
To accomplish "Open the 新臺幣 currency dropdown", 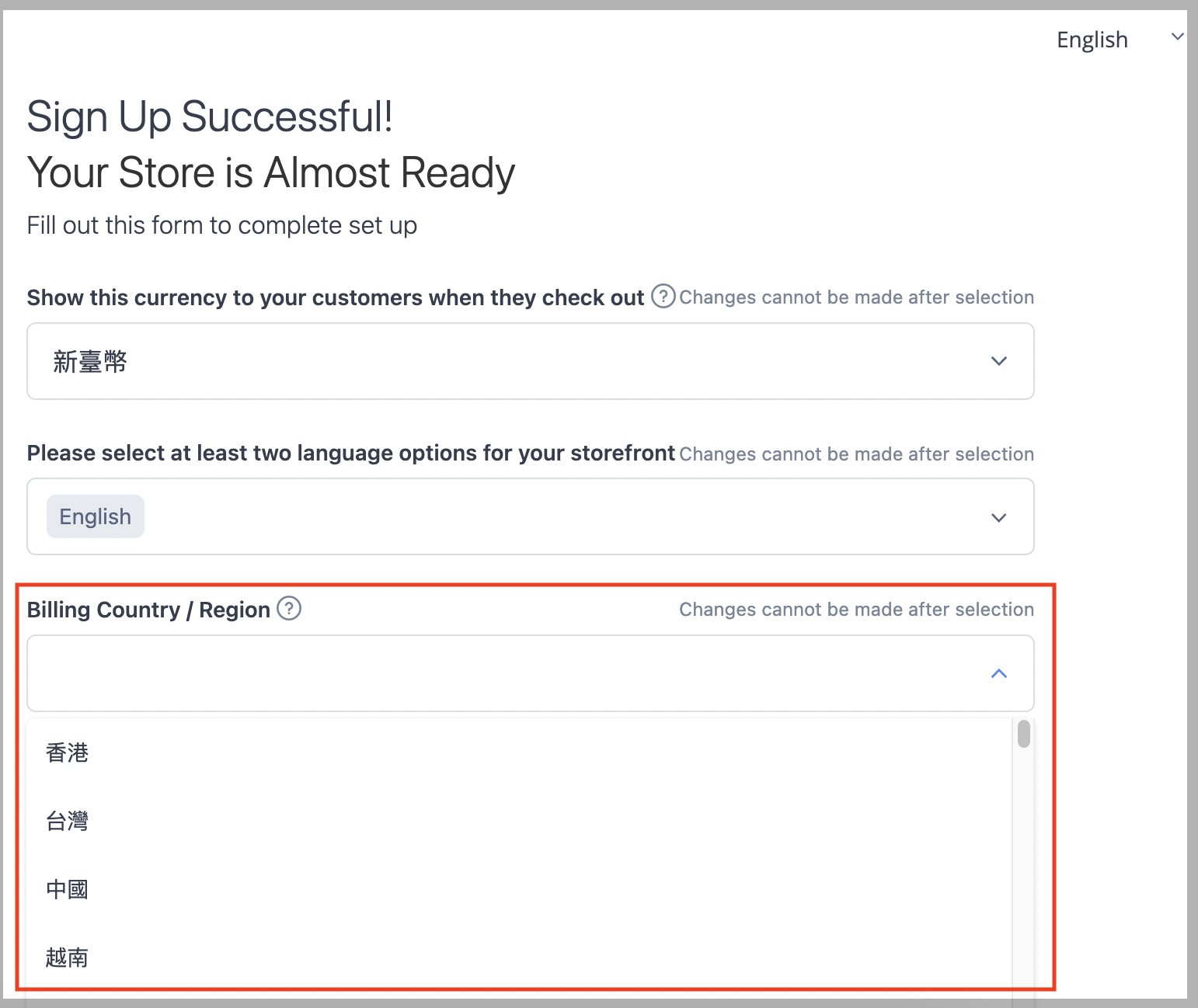I will 531,361.
